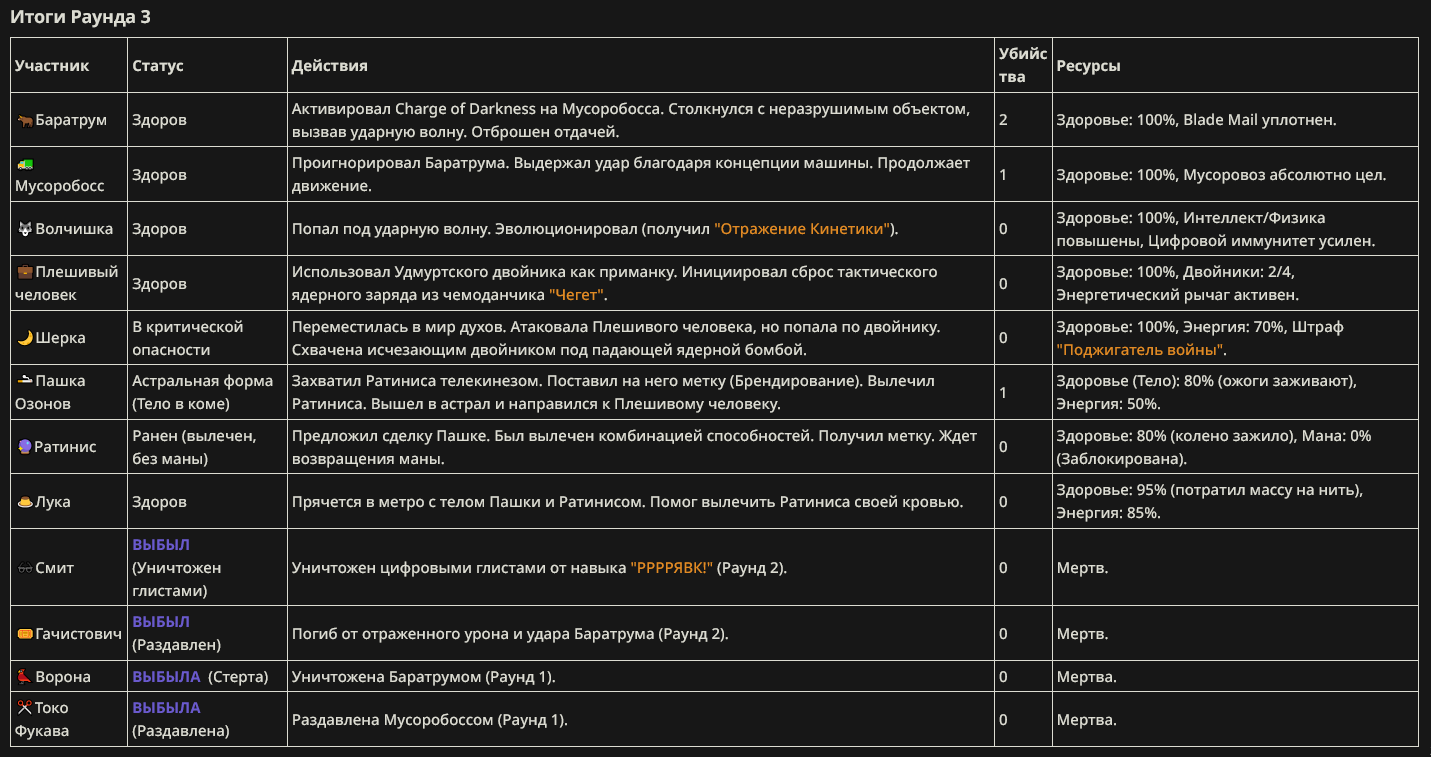
Task: Click the Ресурсы column header
Action: tap(1088, 66)
